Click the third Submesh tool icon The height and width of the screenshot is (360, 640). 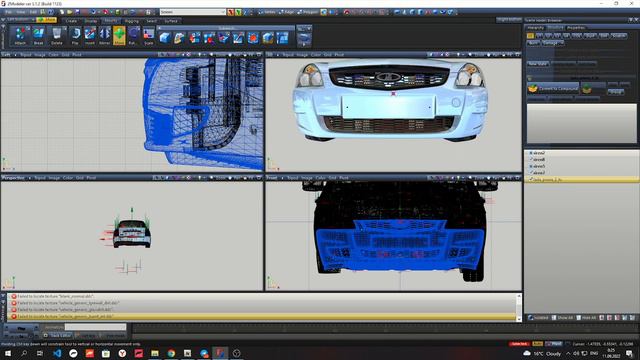[194, 38]
